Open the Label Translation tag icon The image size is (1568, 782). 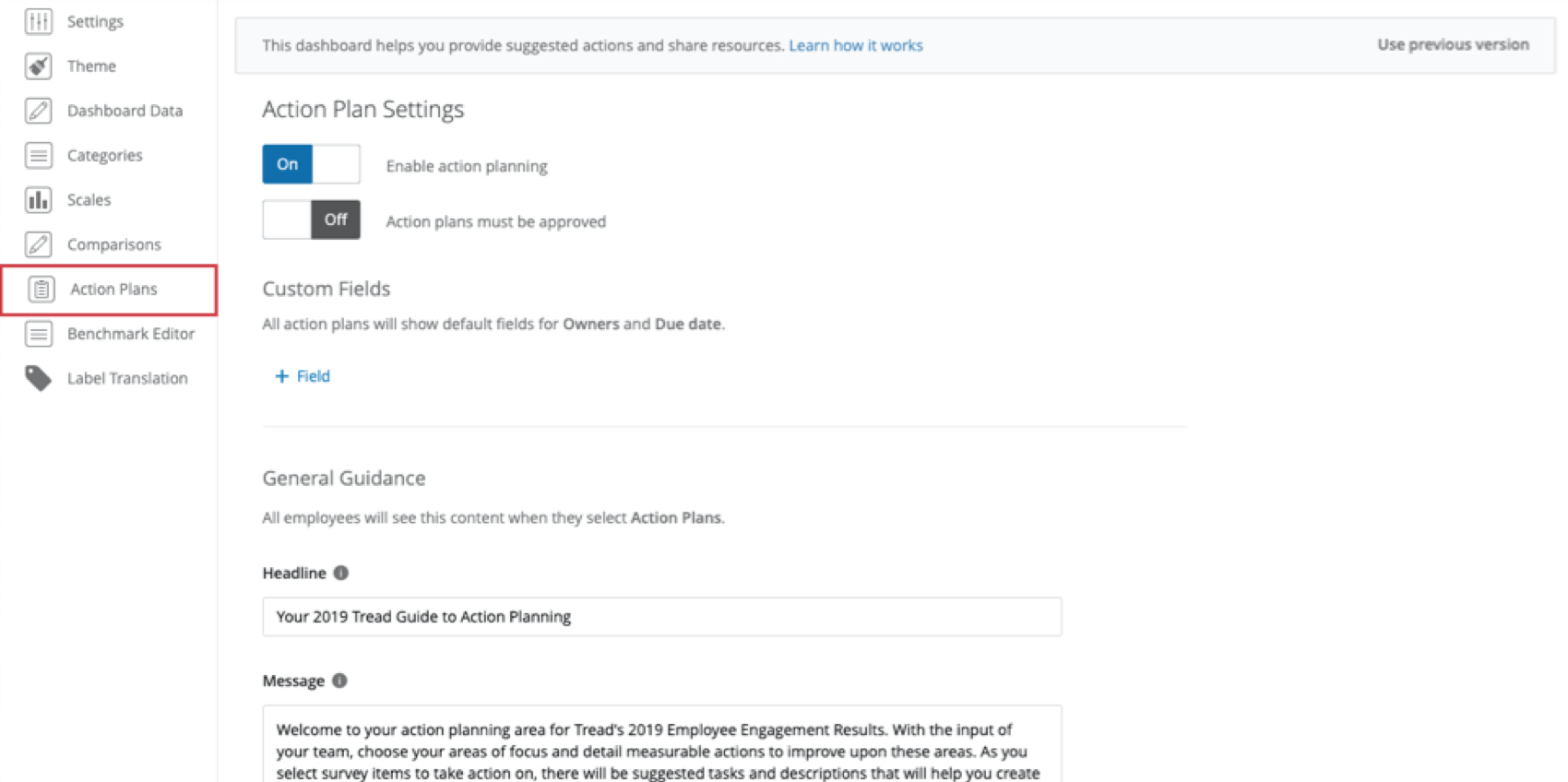[x=38, y=378]
